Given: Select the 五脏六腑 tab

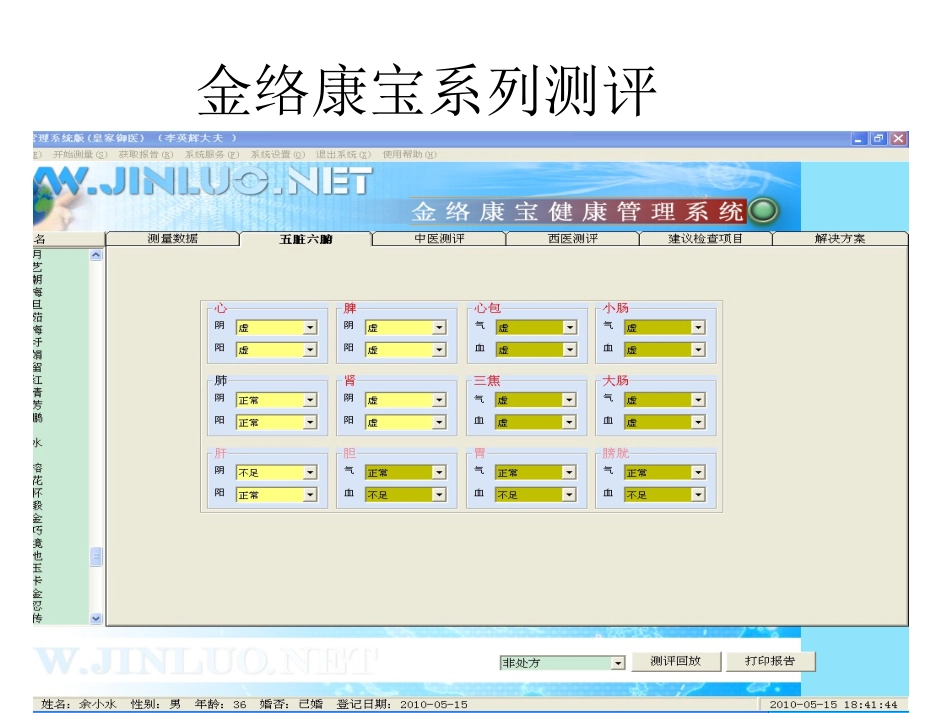Looking at the screenshot, I should pyautogui.click(x=306, y=239).
